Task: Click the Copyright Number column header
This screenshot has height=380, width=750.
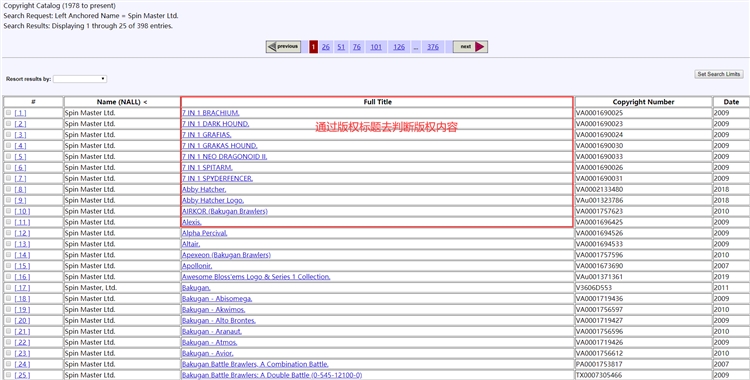Action: [643, 102]
